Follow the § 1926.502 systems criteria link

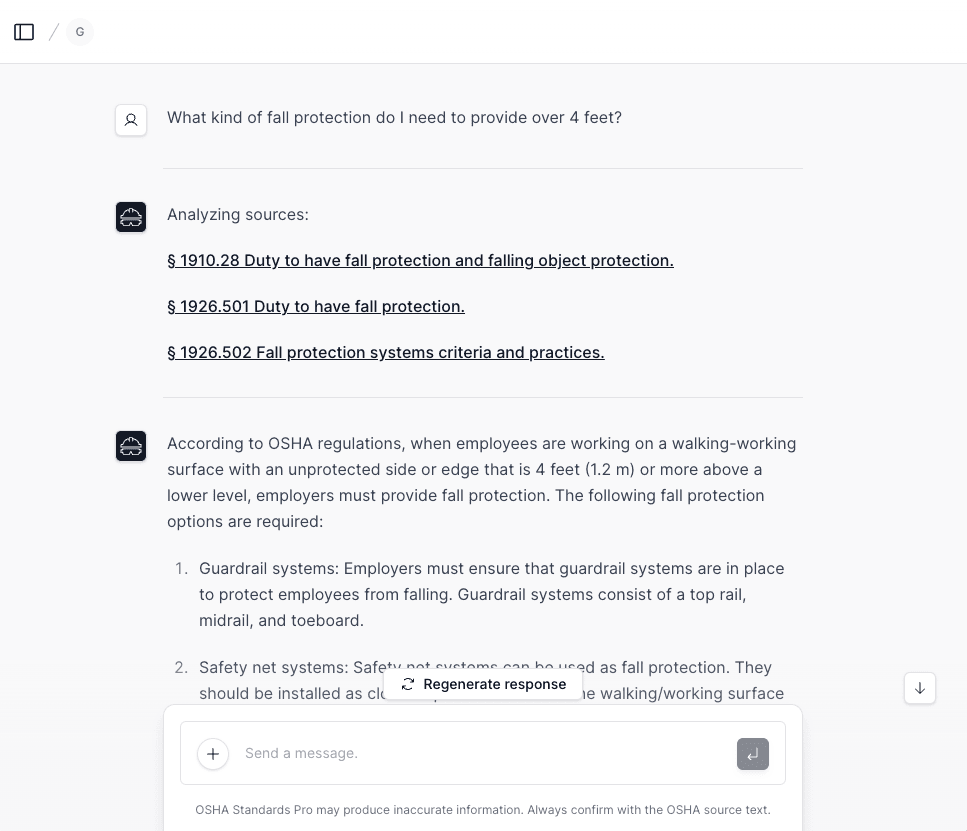(x=386, y=353)
